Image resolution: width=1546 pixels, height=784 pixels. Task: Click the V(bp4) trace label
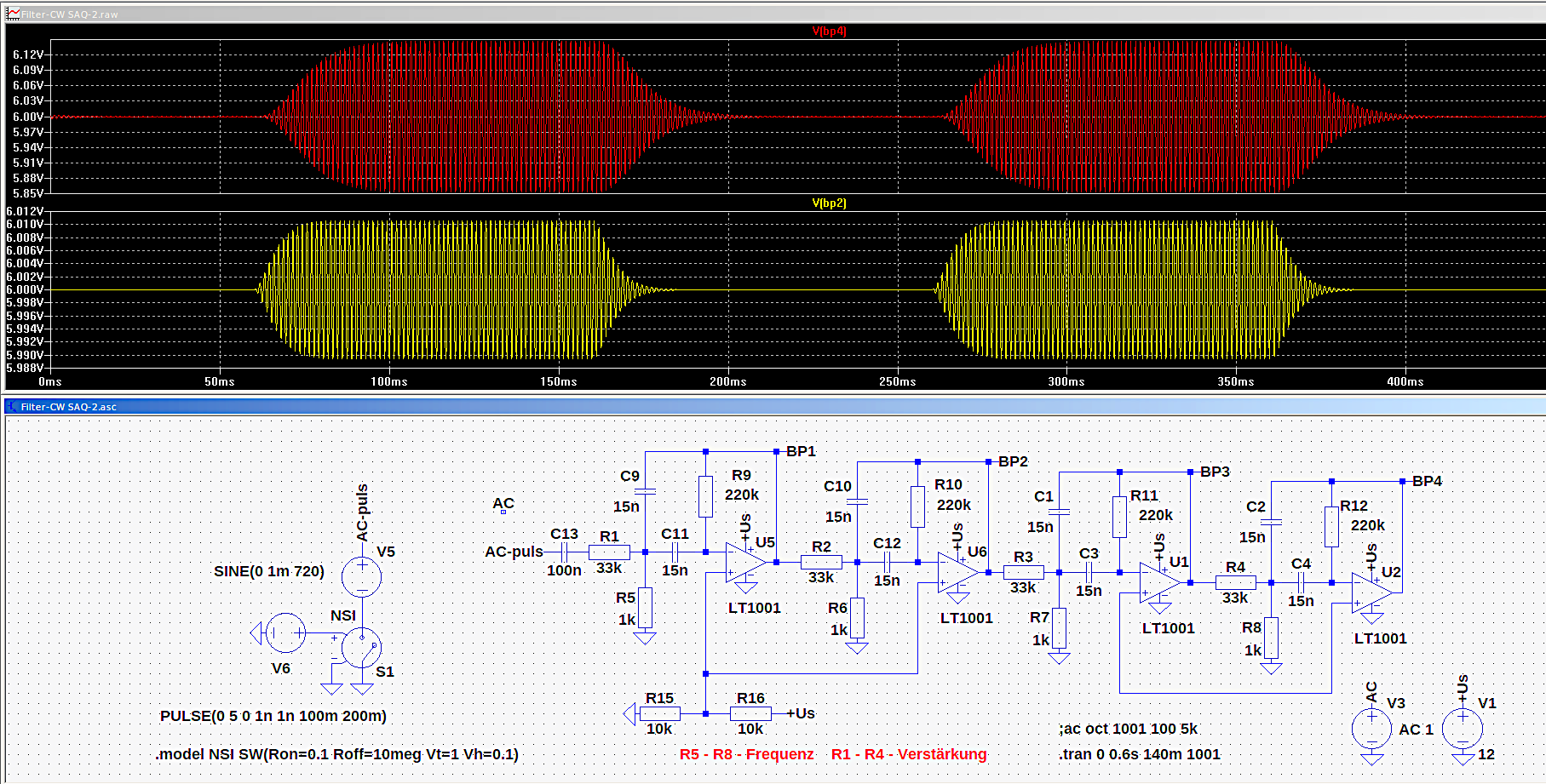point(829,31)
